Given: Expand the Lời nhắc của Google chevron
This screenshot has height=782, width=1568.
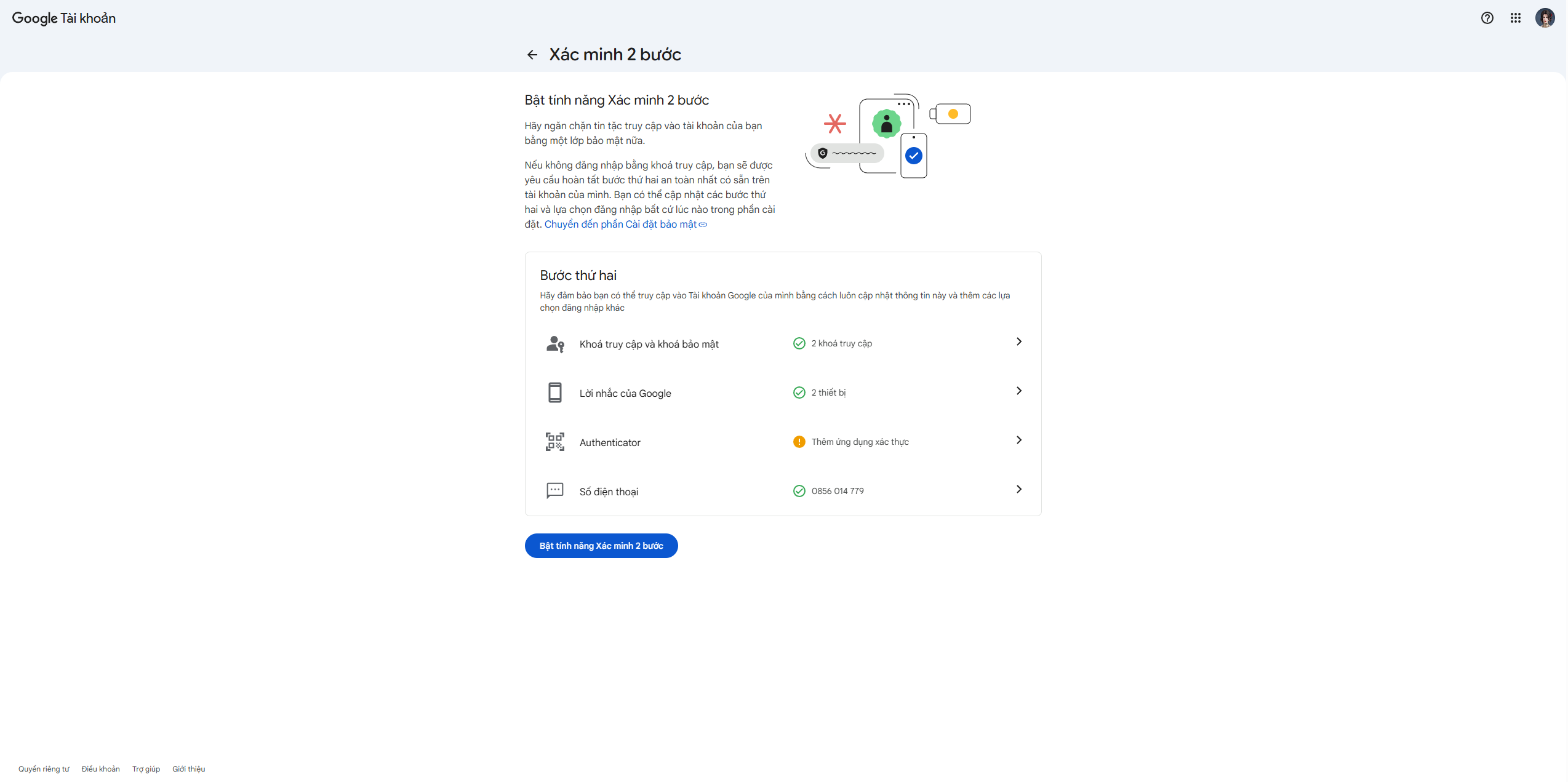Looking at the screenshot, I should (x=1019, y=391).
